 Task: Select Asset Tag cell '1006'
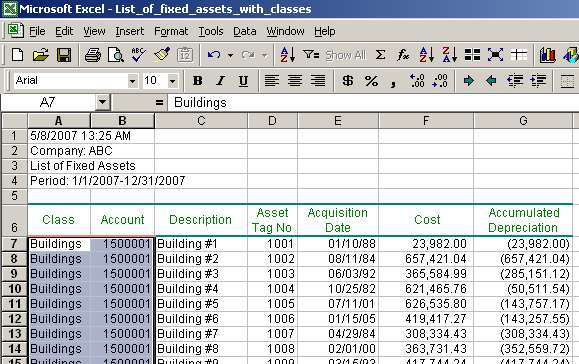(272, 319)
